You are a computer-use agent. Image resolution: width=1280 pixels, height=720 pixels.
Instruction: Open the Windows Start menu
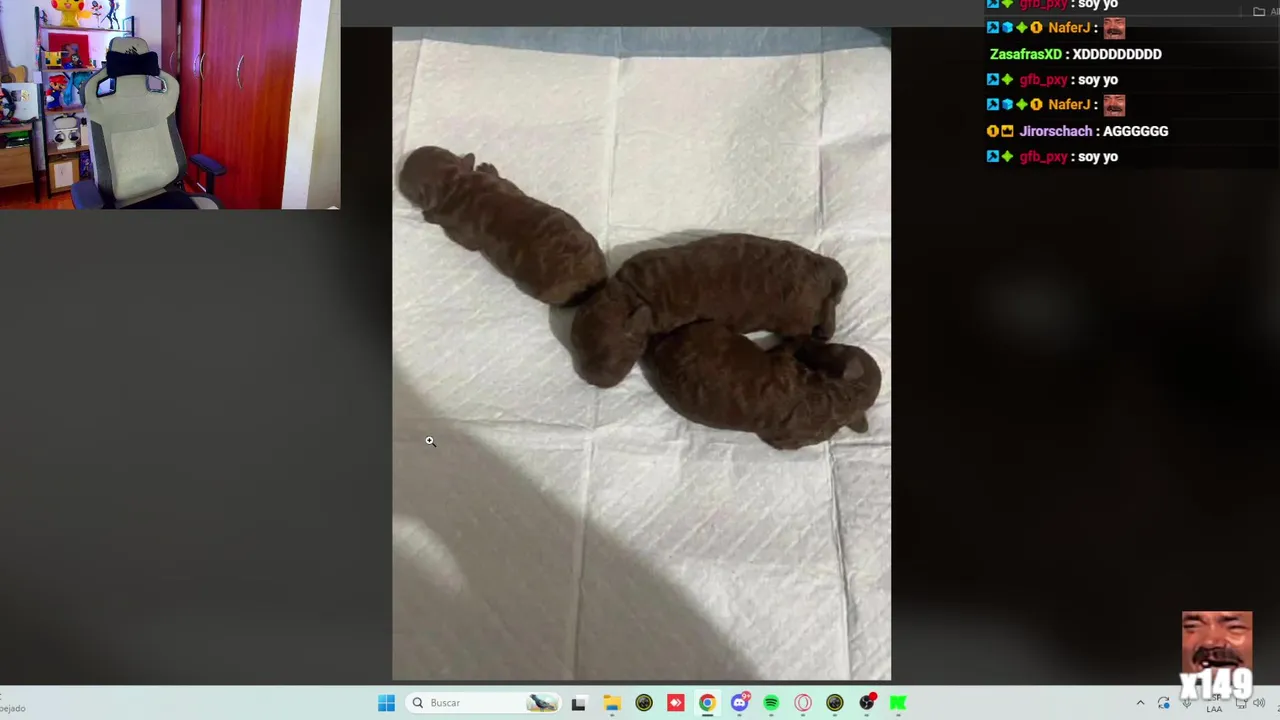point(386,703)
